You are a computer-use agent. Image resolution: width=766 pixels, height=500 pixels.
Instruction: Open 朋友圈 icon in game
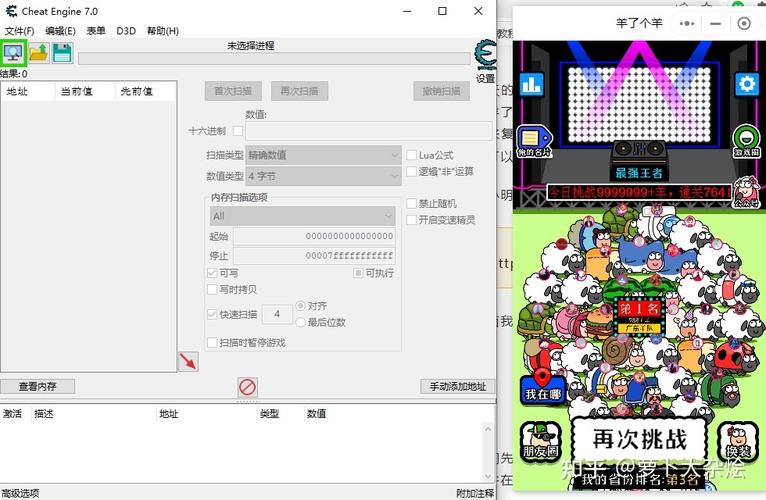(540, 441)
